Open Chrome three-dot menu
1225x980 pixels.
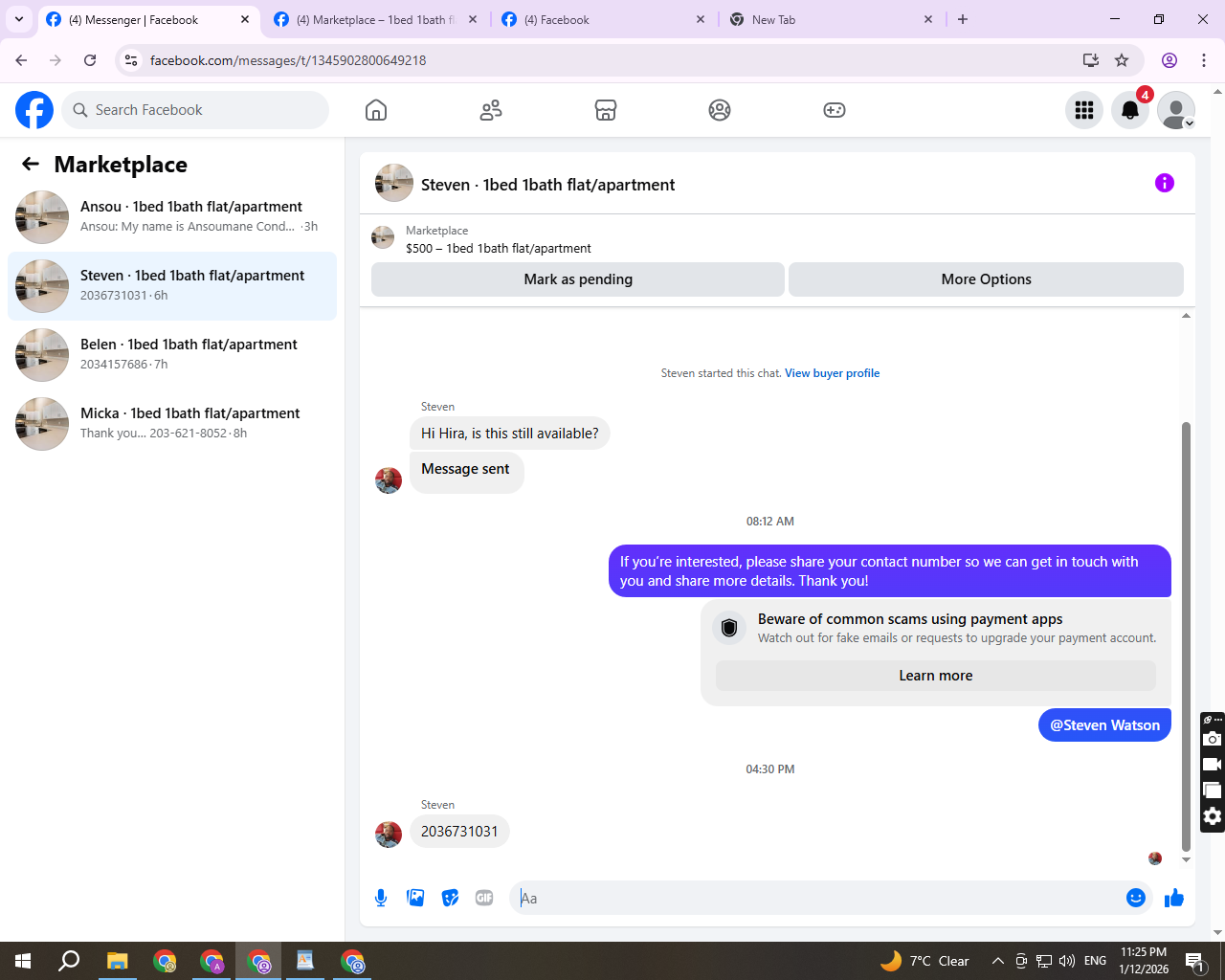1204,60
